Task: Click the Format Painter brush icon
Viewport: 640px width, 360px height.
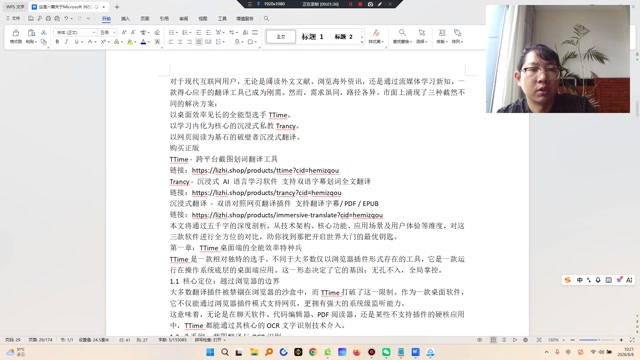Action: click(16, 33)
